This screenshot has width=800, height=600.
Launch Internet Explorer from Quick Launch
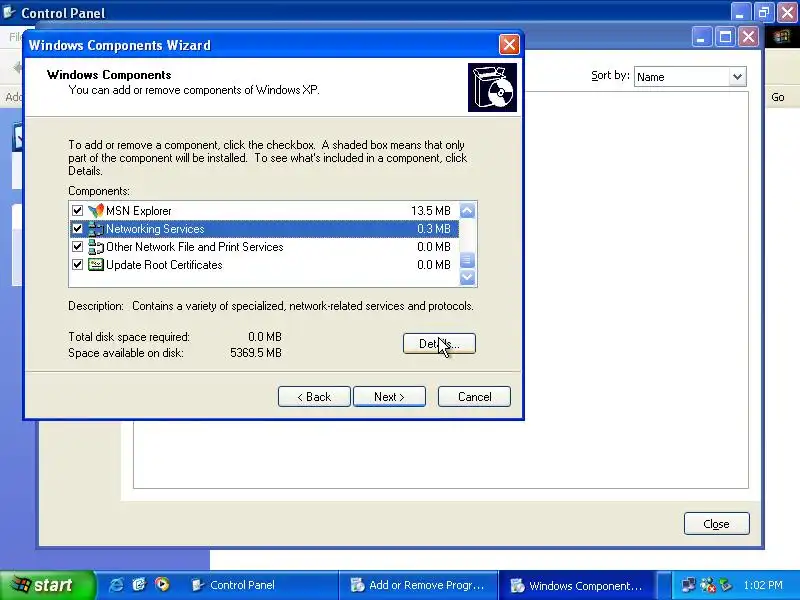click(116, 585)
